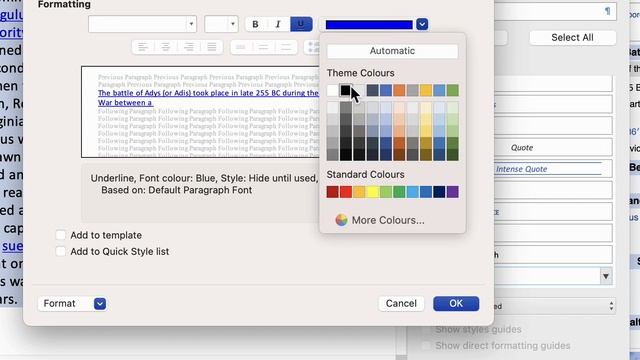Toggle Bold formatting for the style
This screenshot has height=360, width=640.
tap(256, 24)
